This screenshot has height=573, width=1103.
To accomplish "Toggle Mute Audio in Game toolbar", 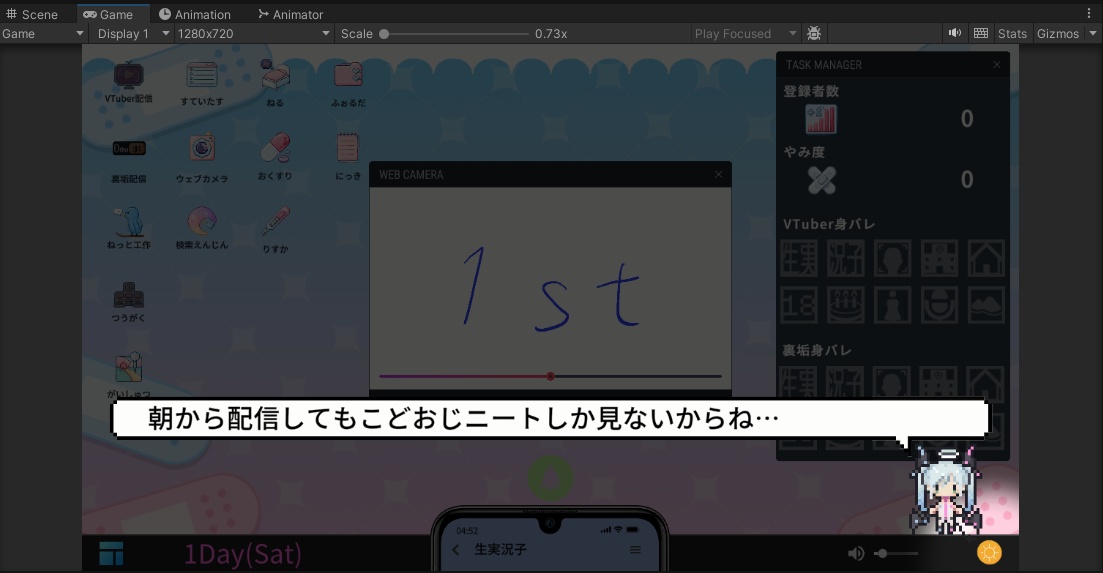I will click(955, 33).
